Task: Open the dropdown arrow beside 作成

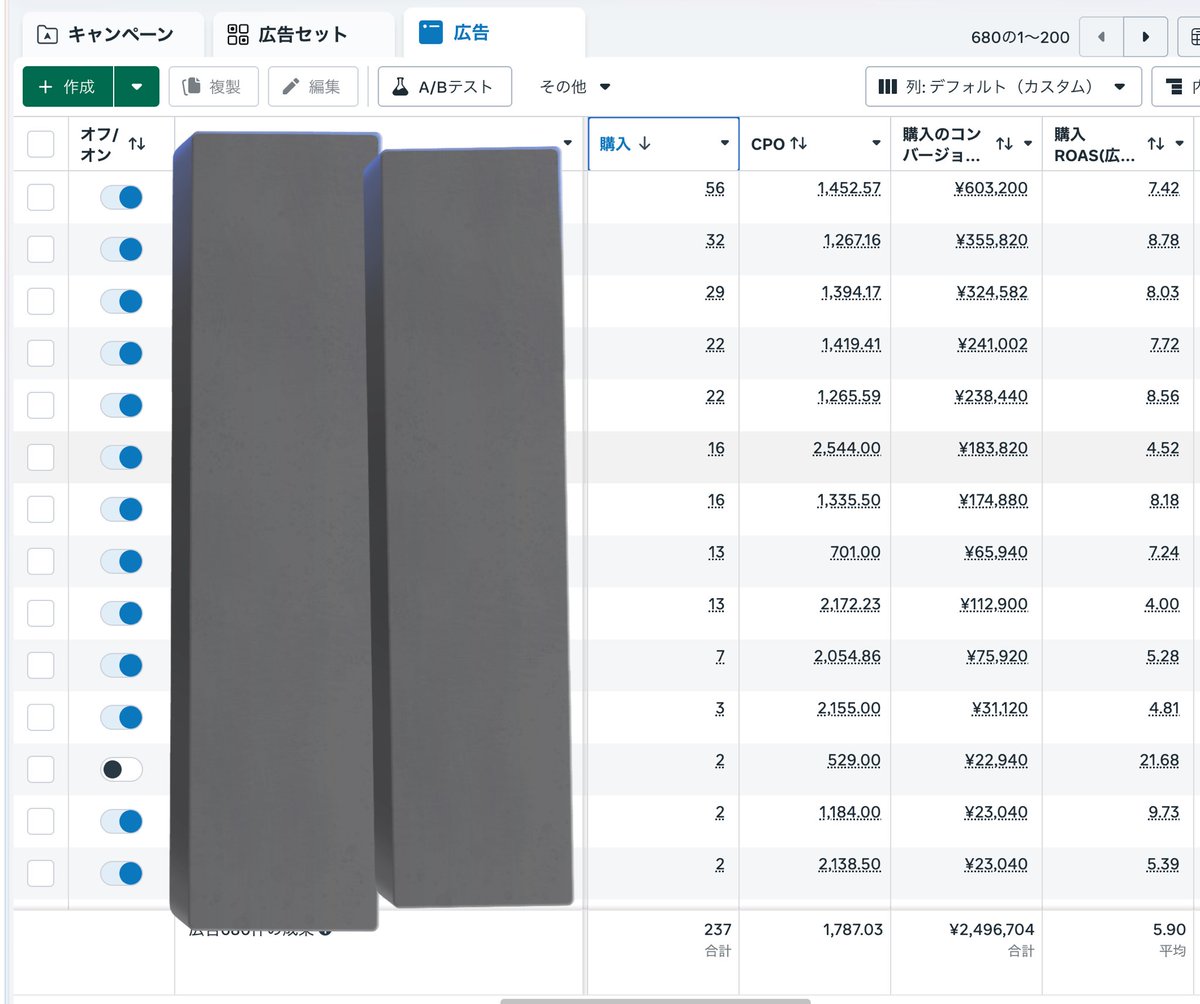Action: [137, 86]
